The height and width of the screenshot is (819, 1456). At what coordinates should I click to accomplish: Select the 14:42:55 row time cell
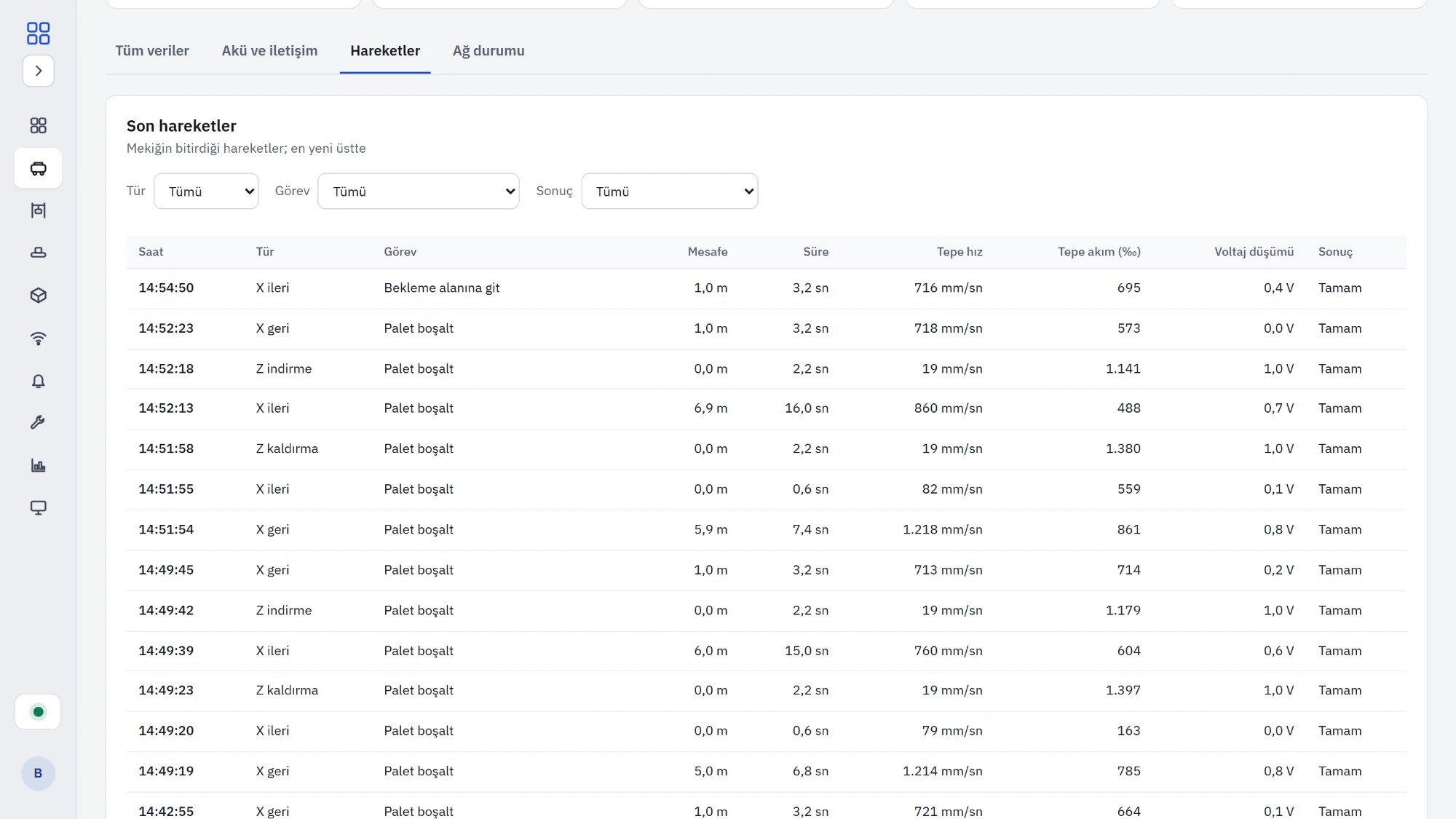tap(166, 811)
